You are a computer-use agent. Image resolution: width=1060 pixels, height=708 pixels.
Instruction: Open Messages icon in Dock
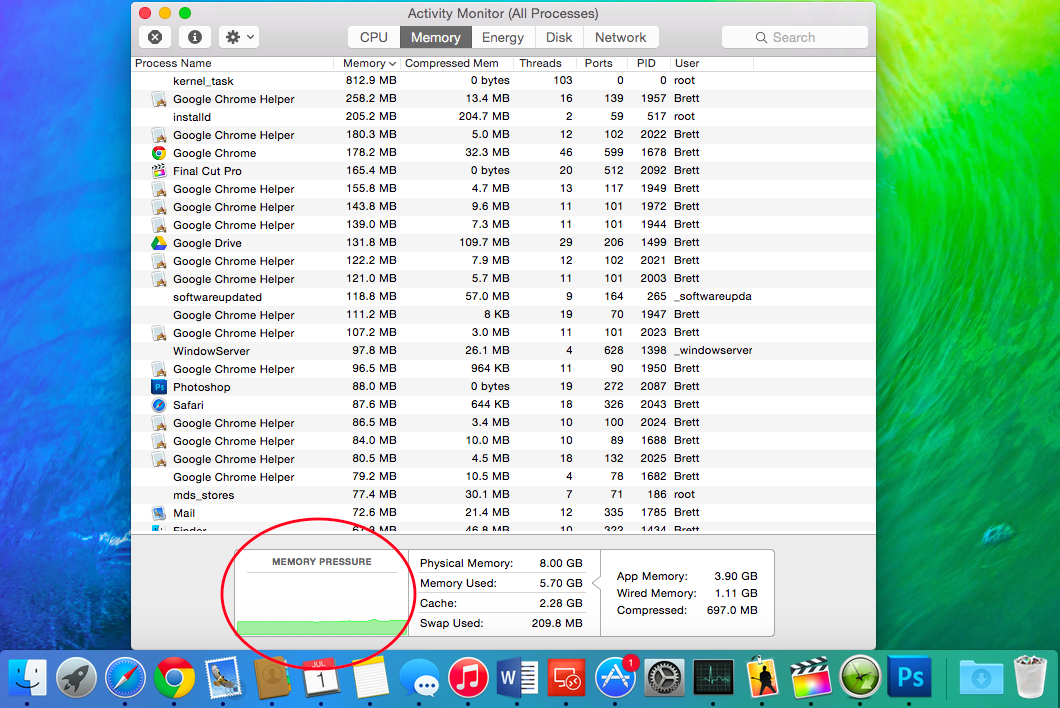pyautogui.click(x=419, y=677)
